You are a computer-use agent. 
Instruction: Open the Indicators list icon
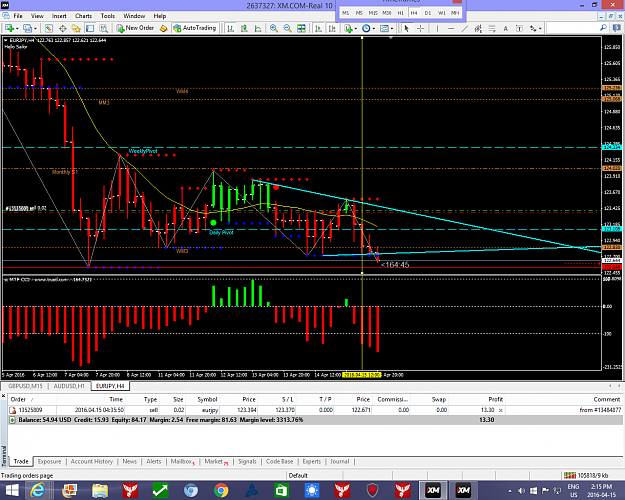click(x=348, y=28)
